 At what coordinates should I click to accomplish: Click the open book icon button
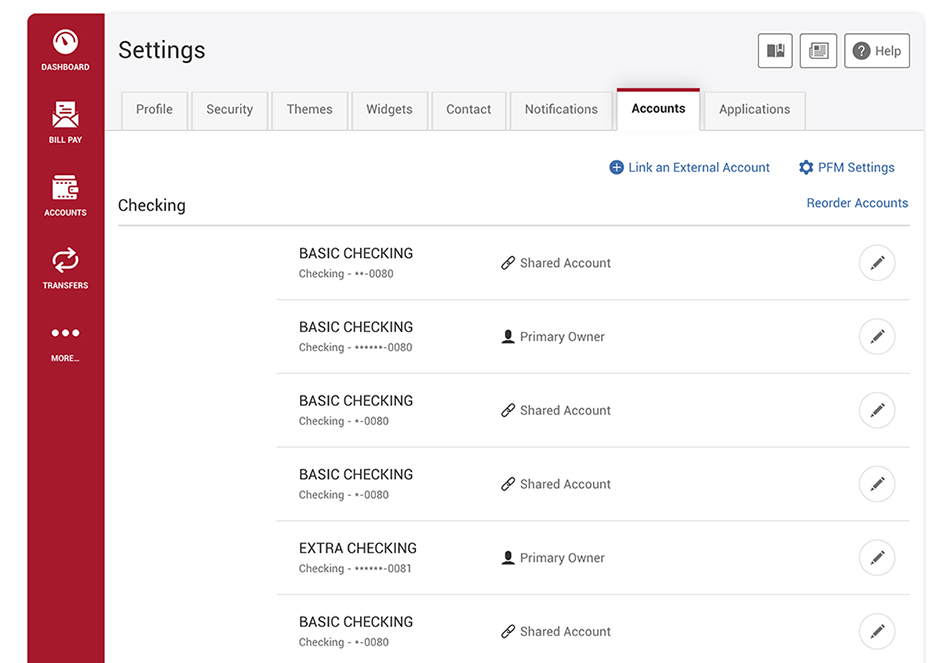point(775,50)
